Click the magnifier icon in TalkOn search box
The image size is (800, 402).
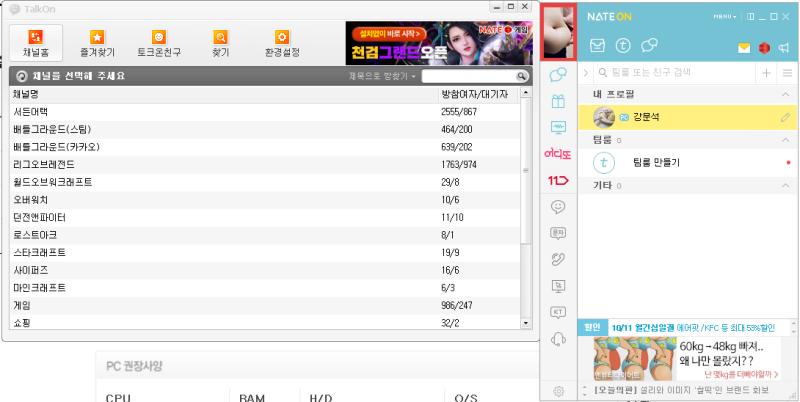[521, 77]
